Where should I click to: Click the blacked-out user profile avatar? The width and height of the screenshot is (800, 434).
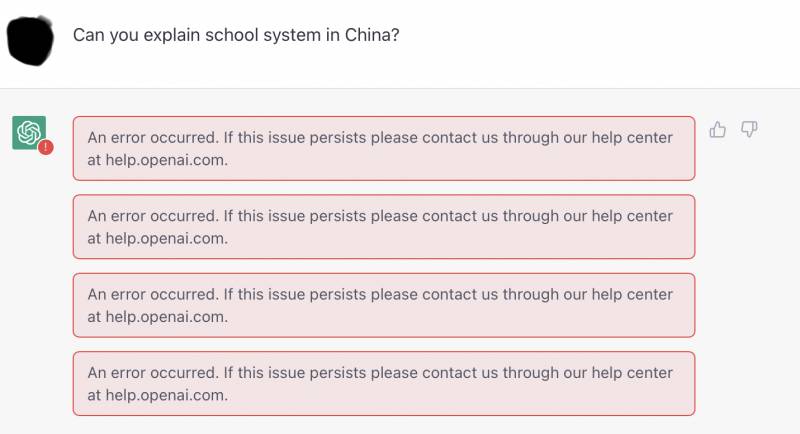click(30, 37)
